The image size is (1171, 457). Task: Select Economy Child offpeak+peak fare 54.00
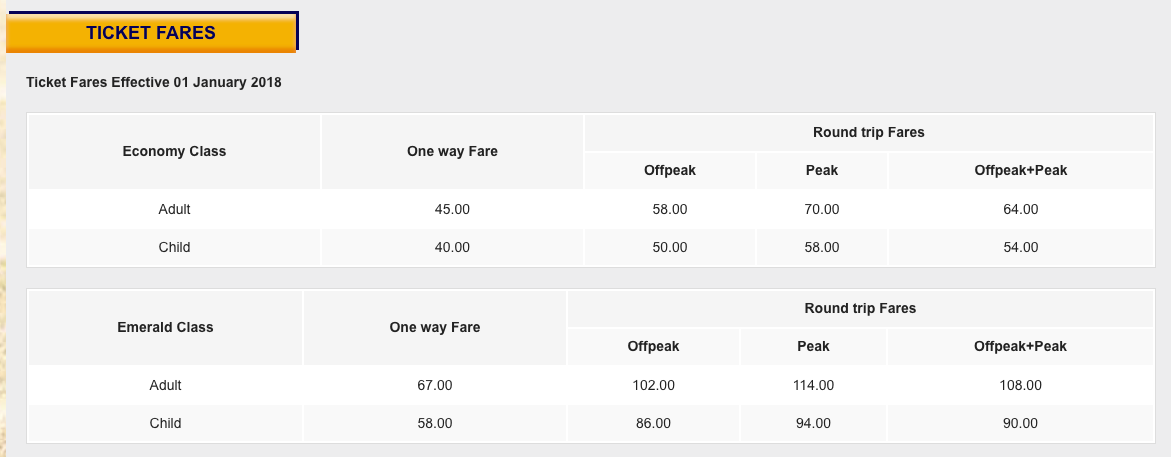tap(1020, 248)
